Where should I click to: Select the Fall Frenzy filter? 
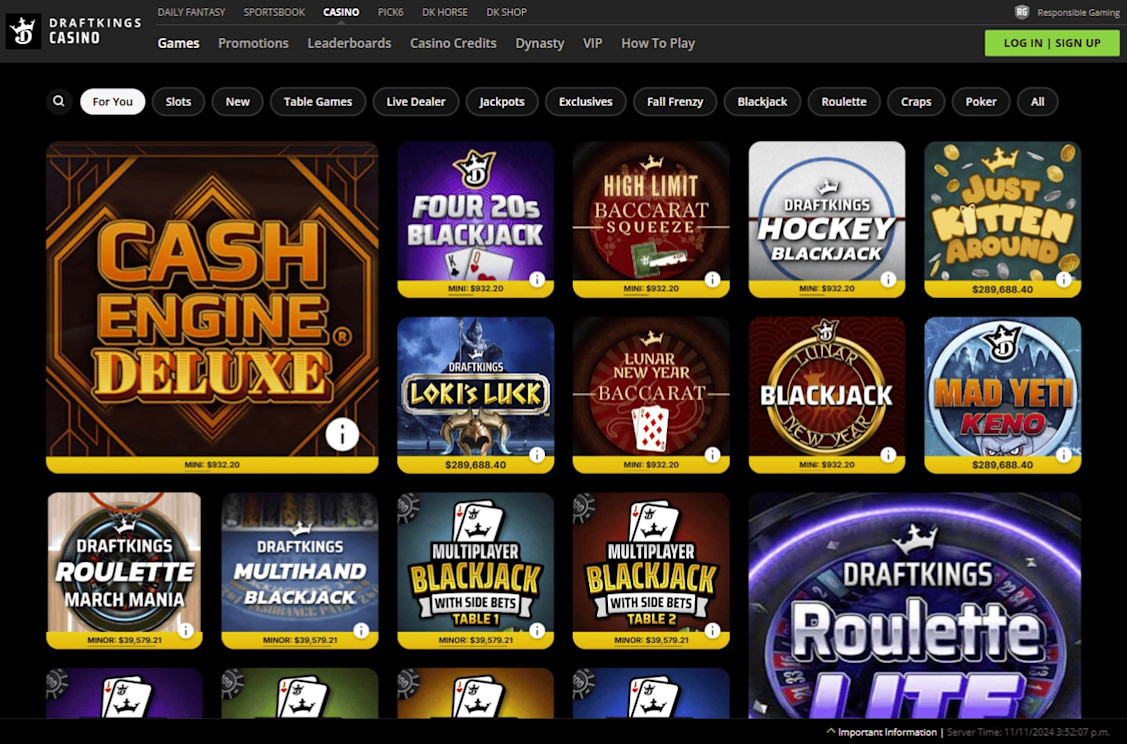pyautogui.click(x=675, y=101)
